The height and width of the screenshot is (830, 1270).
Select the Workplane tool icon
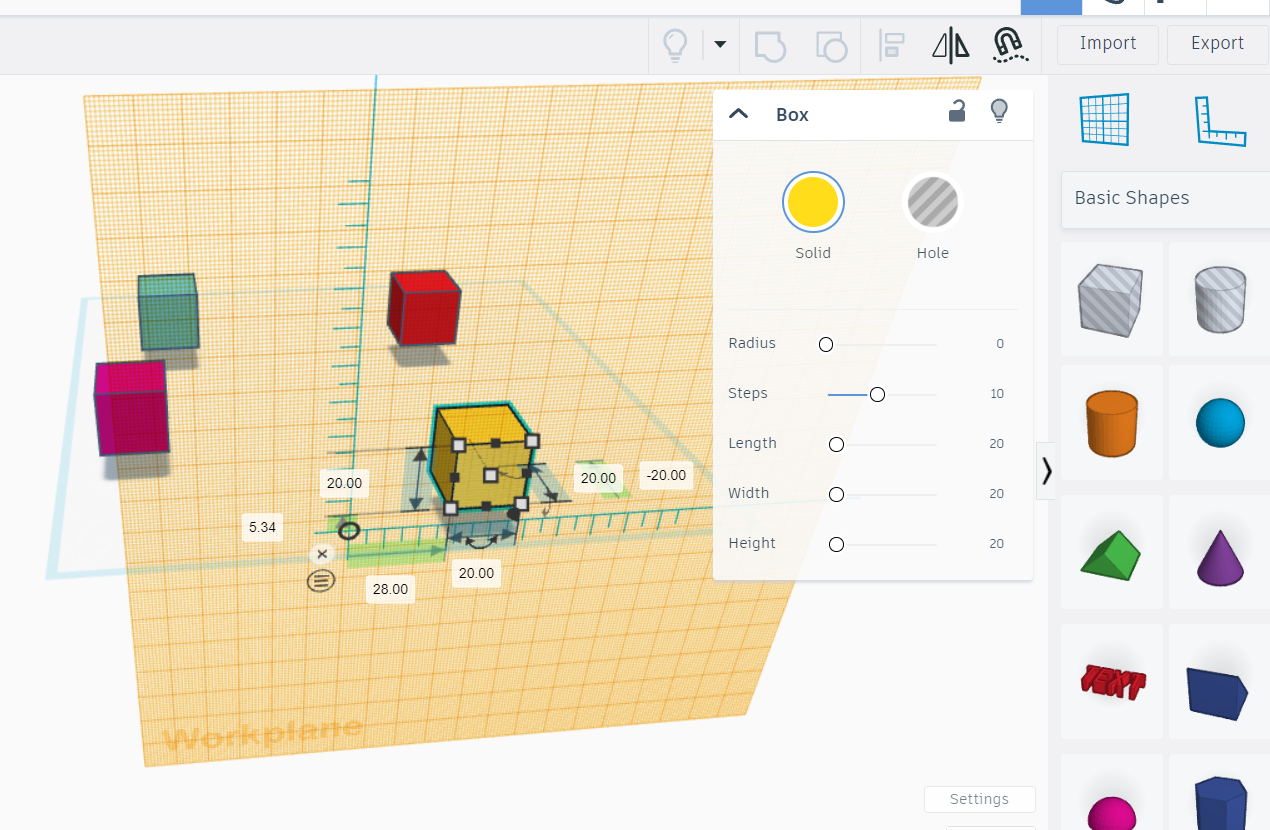[1104, 120]
